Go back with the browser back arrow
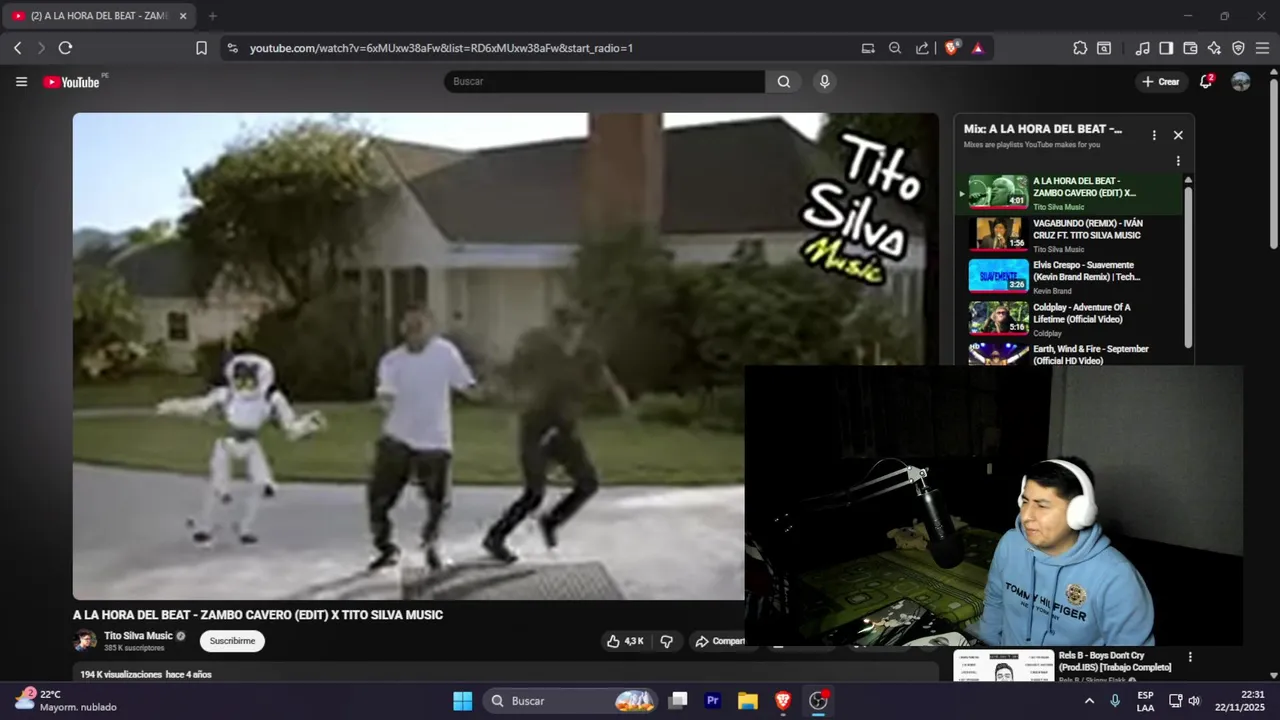Viewport: 1280px width, 720px height. (x=17, y=48)
